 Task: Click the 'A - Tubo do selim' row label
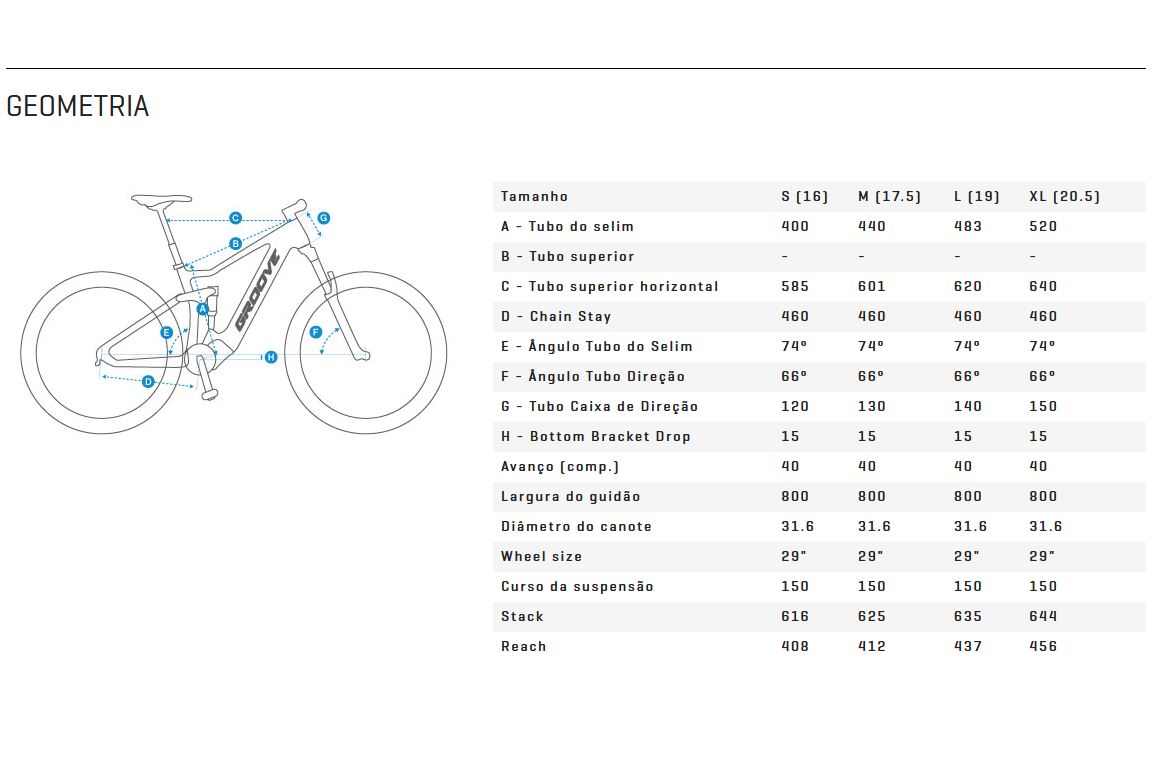[567, 227]
